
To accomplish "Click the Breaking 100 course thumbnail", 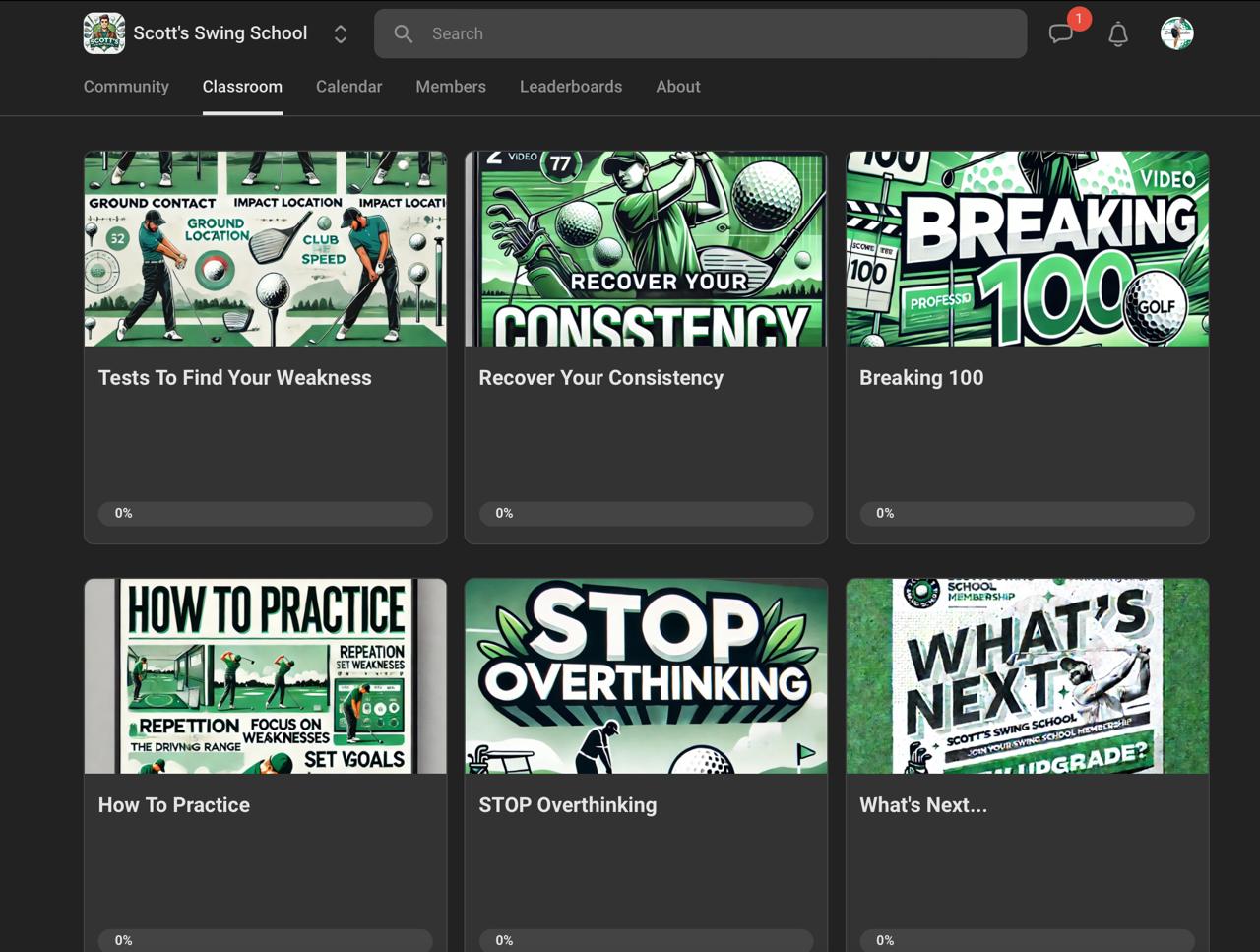I will coord(1027,248).
